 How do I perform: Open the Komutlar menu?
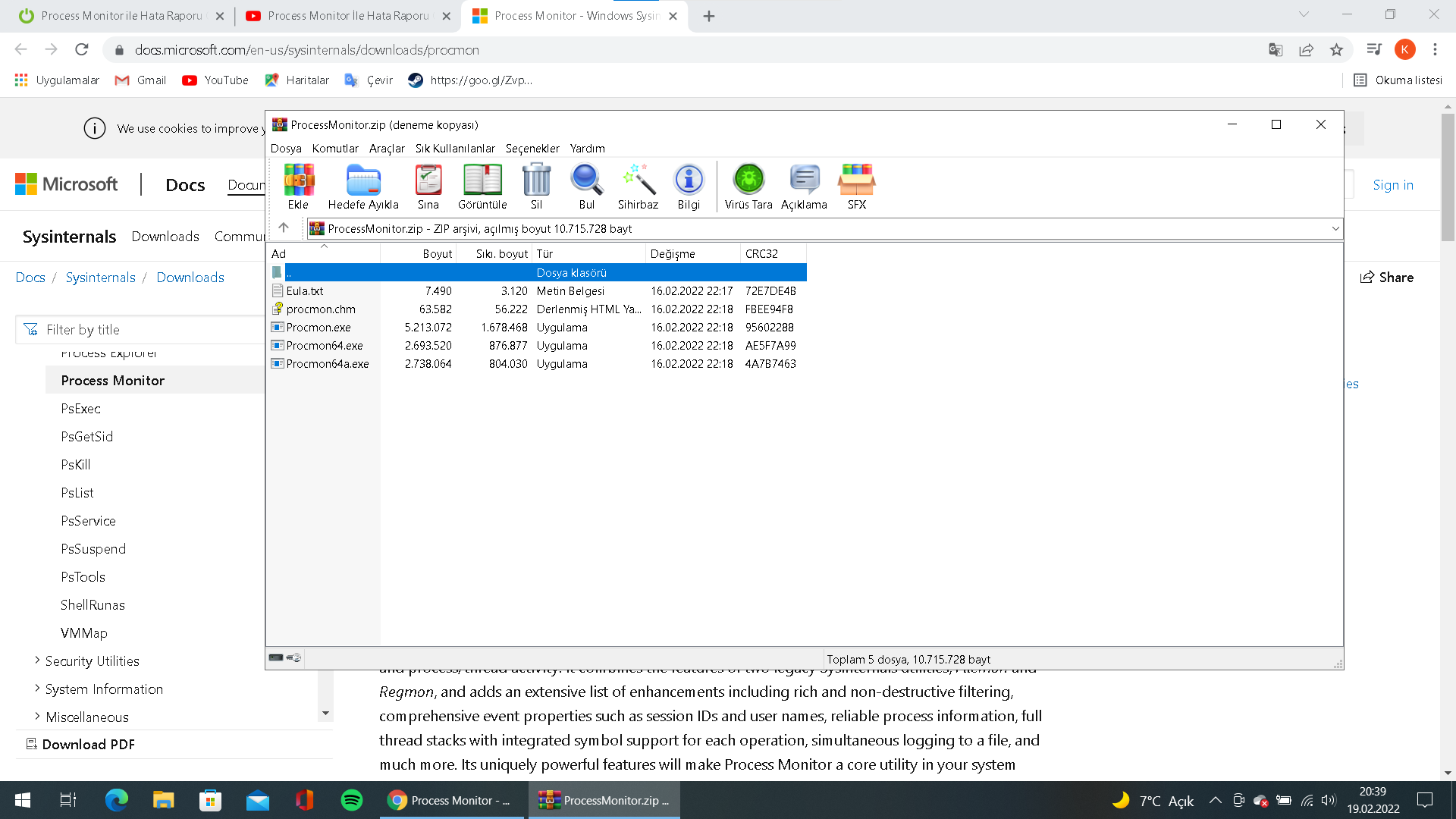[335, 149]
